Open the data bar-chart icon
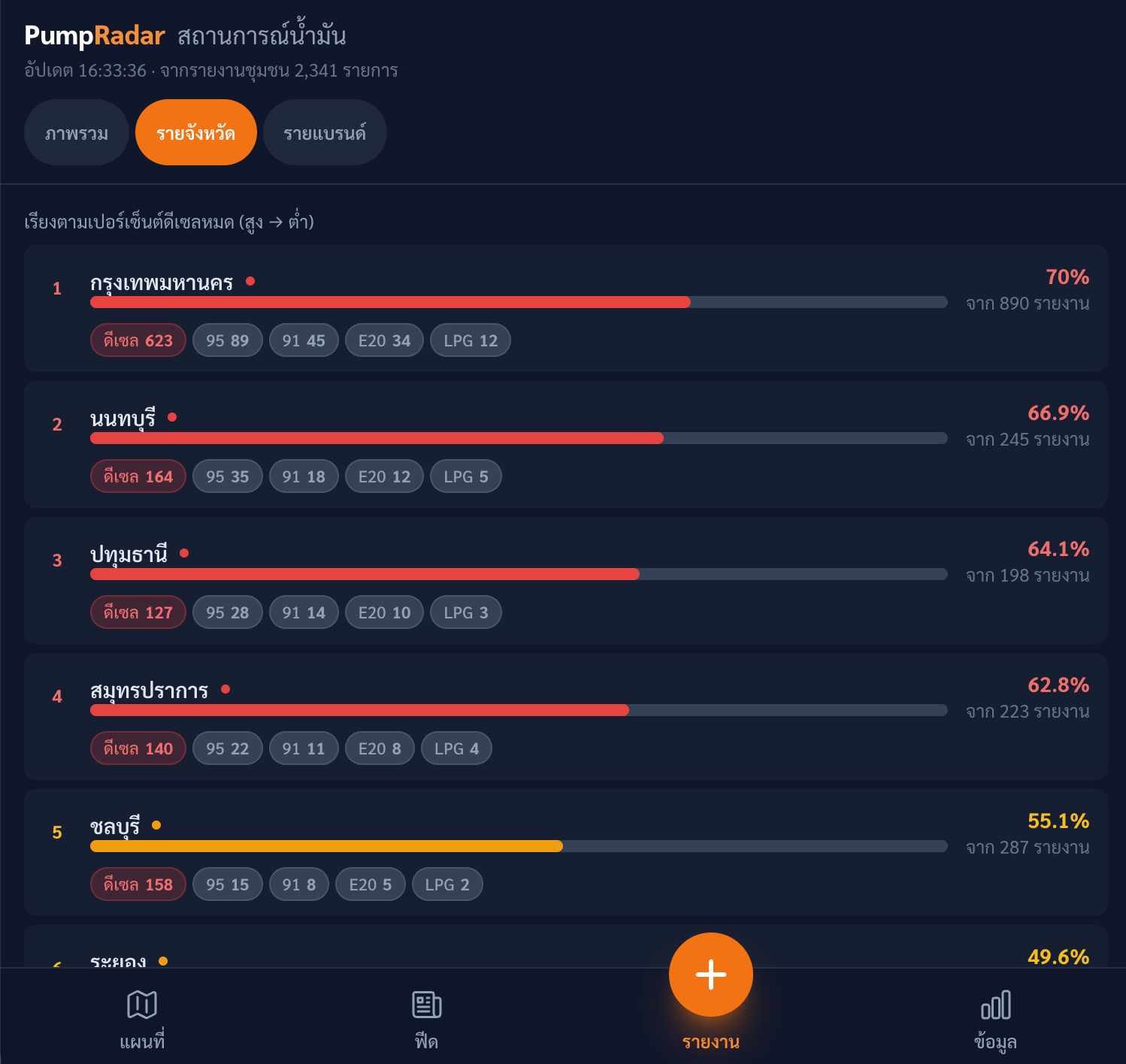The image size is (1126, 1064). coord(995,1005)
